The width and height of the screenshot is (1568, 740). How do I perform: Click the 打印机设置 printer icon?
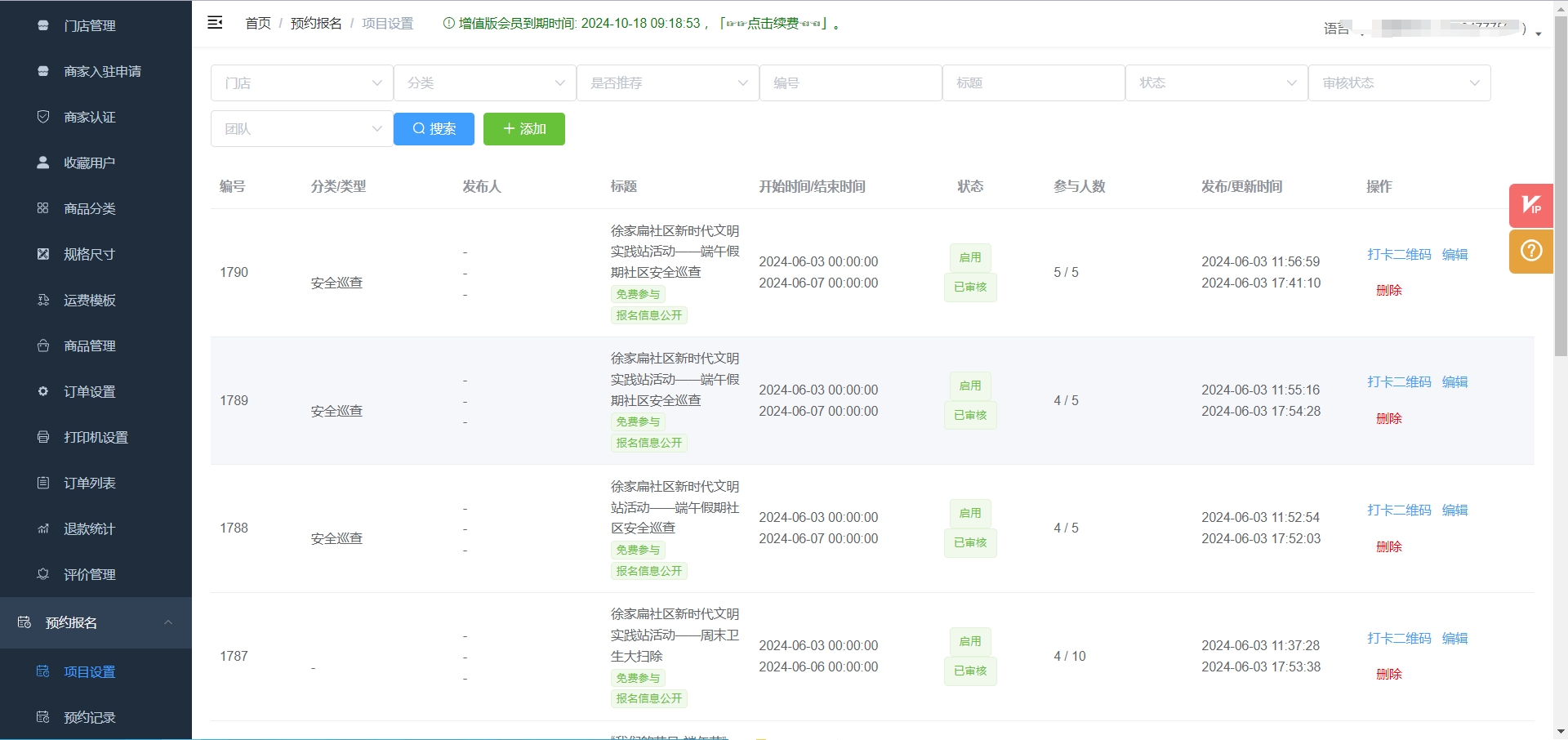(x=43, y=437)
